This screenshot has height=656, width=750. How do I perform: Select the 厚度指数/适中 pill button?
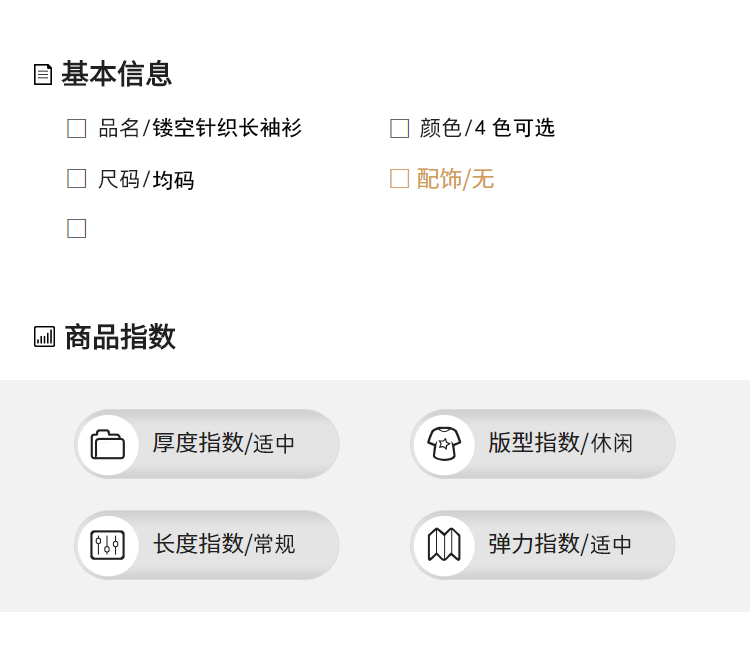coord(207,444)
